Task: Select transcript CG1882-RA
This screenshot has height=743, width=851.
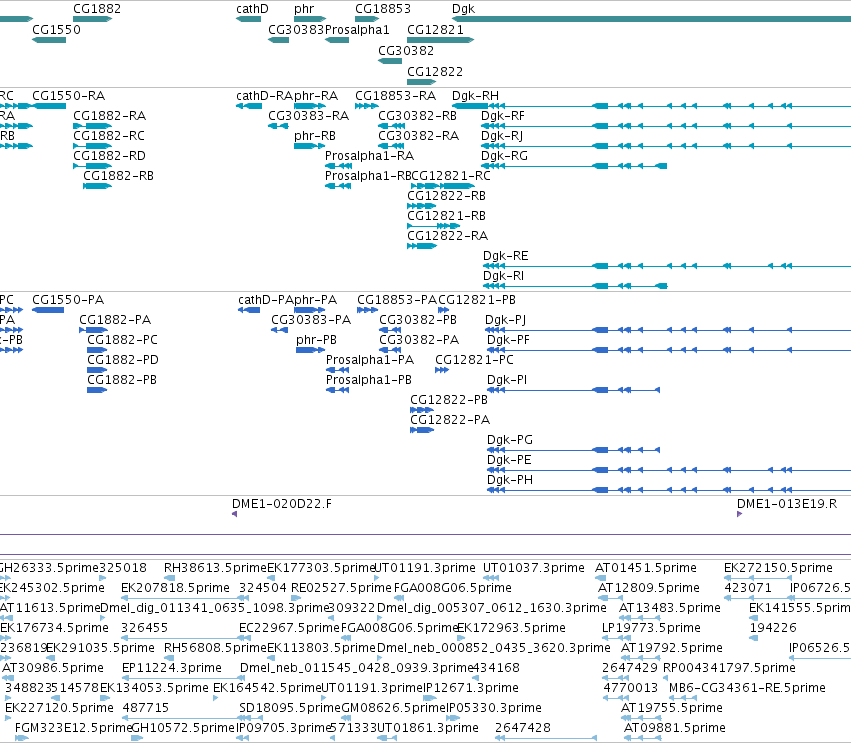Action: pyautogui.click(x=92, y=126)
